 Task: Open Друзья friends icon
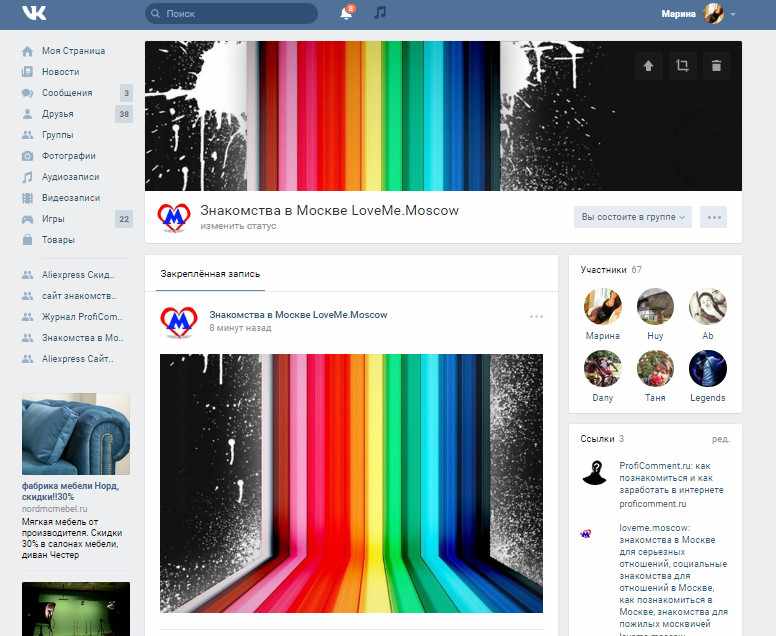28,114
